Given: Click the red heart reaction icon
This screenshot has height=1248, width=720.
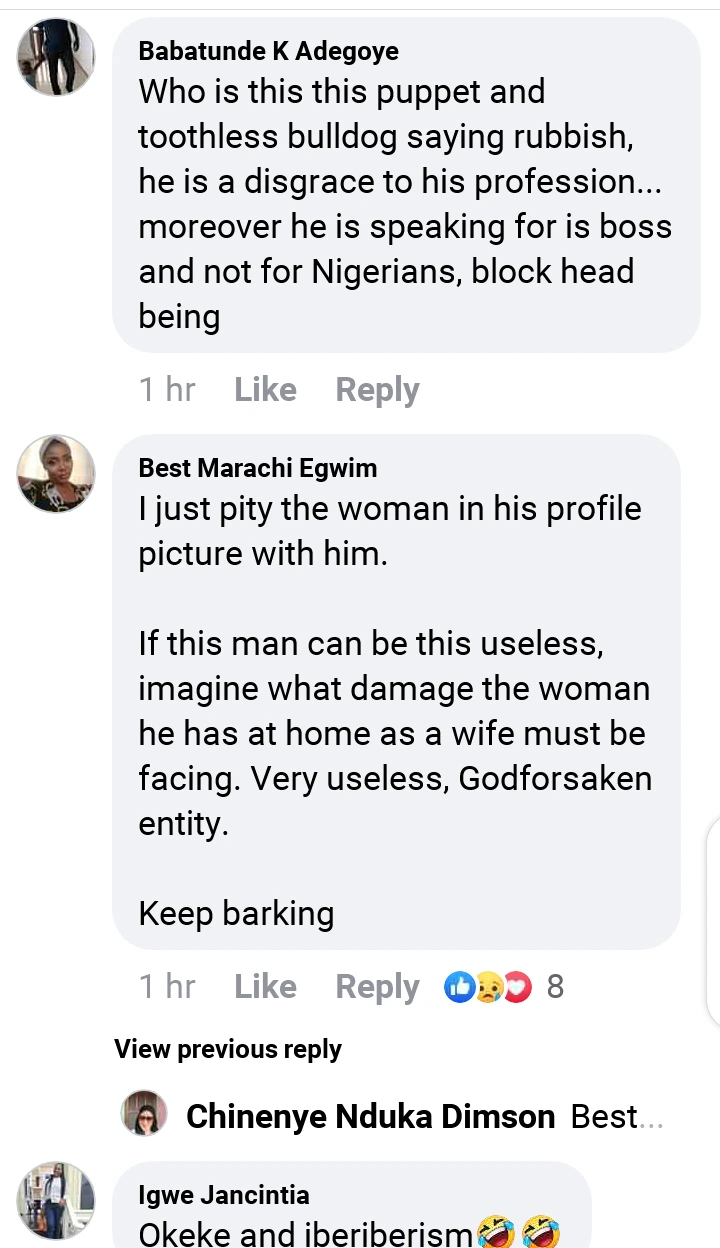Looking at the screenshot, I should [516, 987].
